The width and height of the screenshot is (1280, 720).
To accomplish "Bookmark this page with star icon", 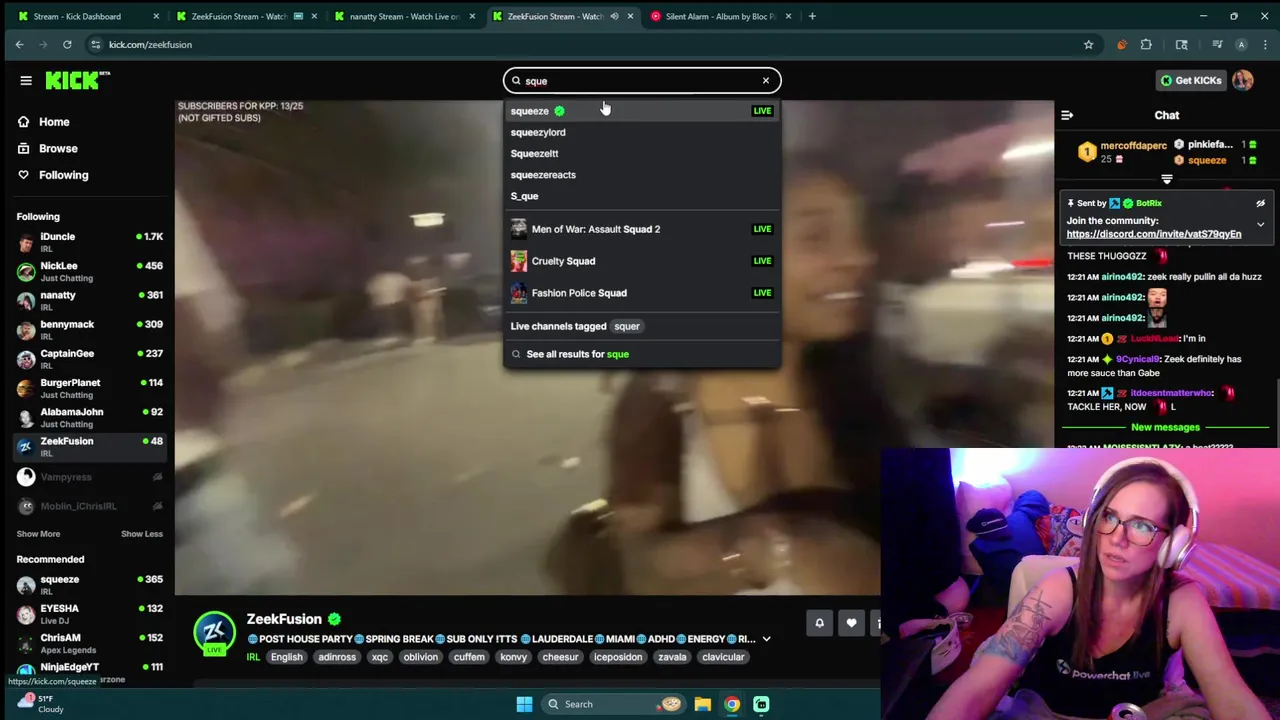I will (1088, 44).
